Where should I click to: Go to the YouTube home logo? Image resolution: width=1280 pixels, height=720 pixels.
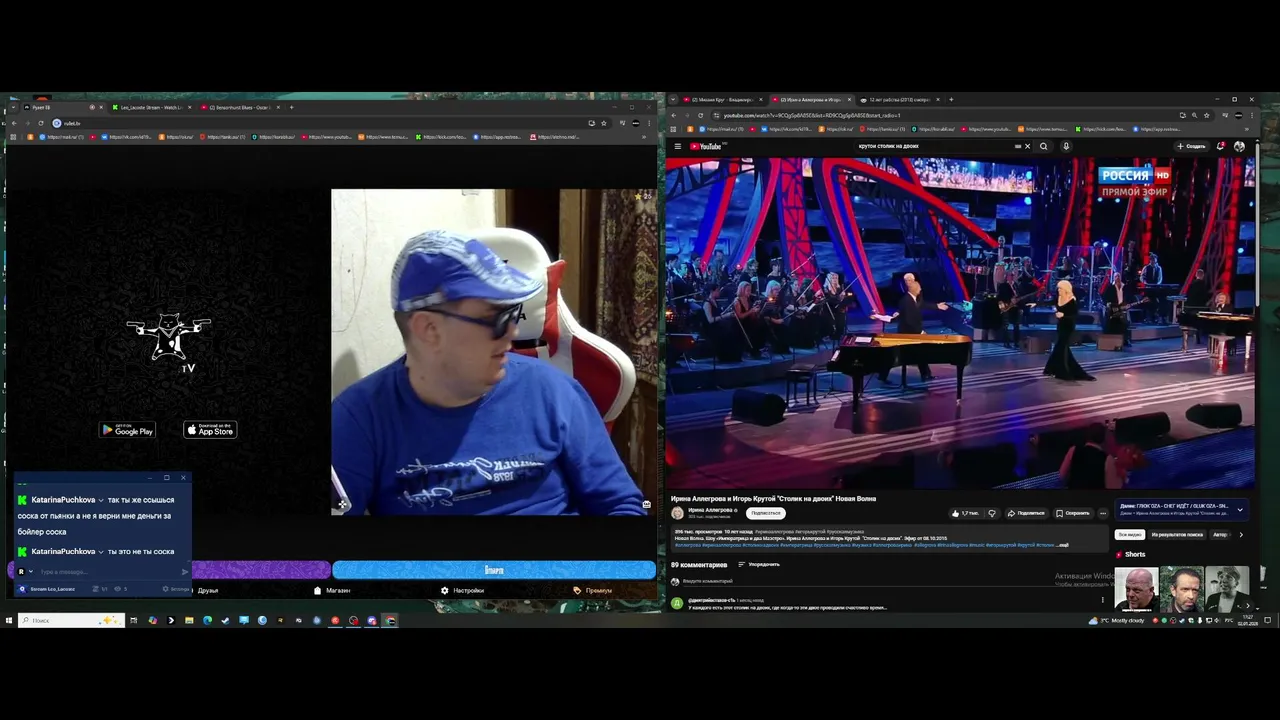[706, 146]
